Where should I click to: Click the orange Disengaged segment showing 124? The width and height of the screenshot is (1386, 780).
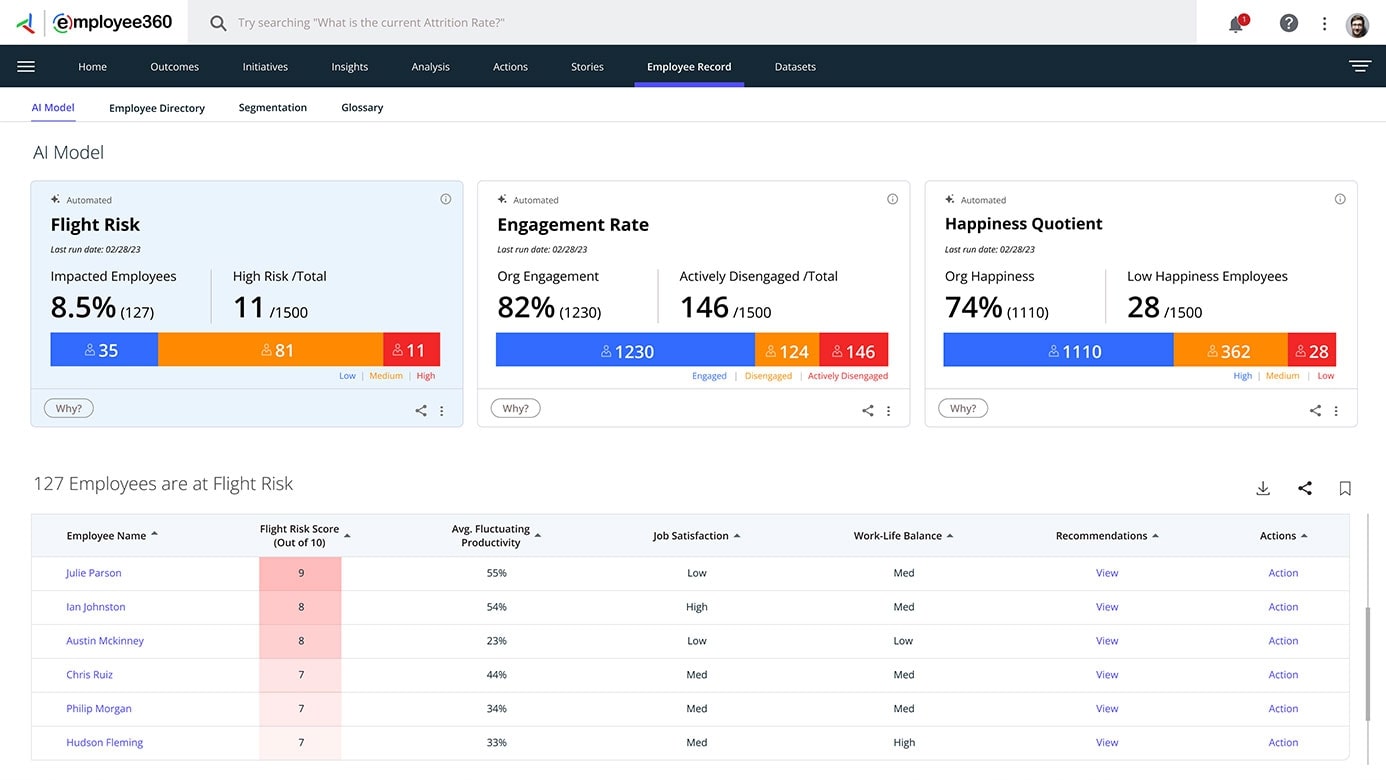(787, 351)
